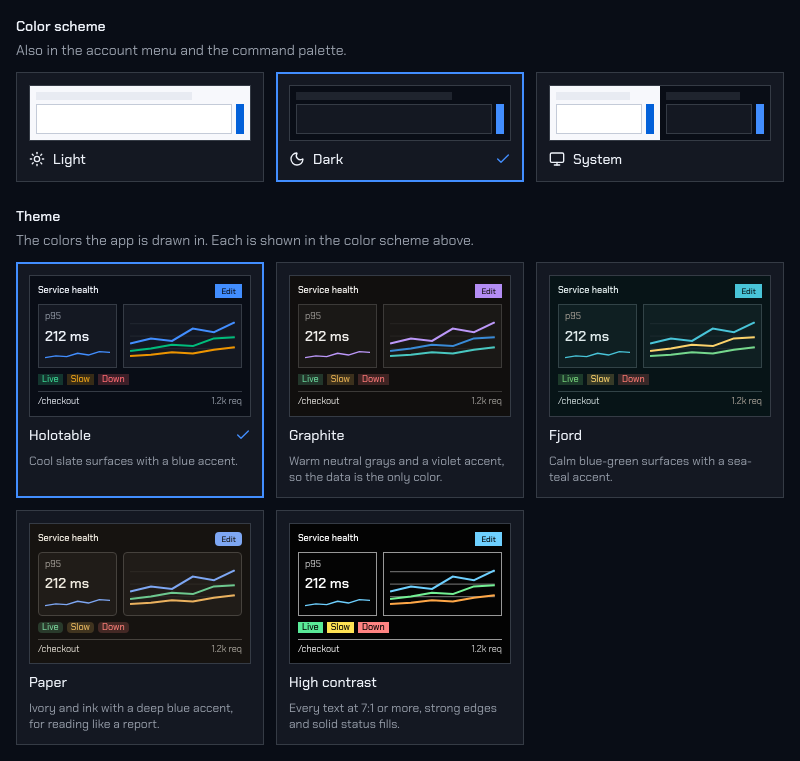Screen dimensions: 800x761
Task: Click /checkout in the Holotable preview
Action: tap(59, 401)
